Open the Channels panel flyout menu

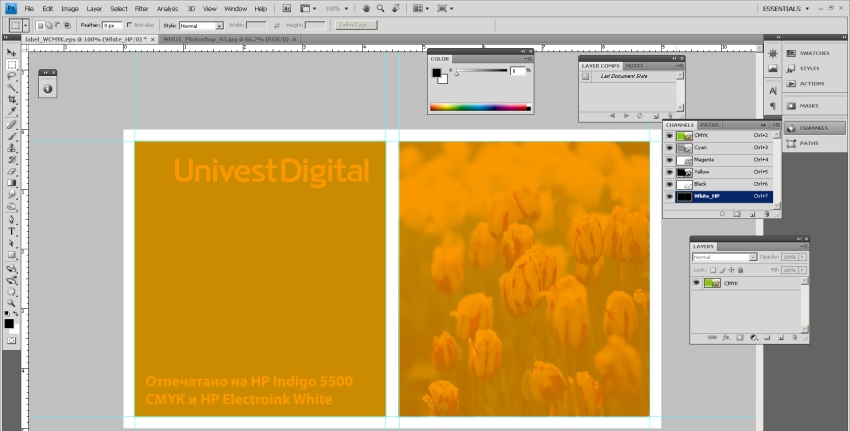(x=776, y=125)
